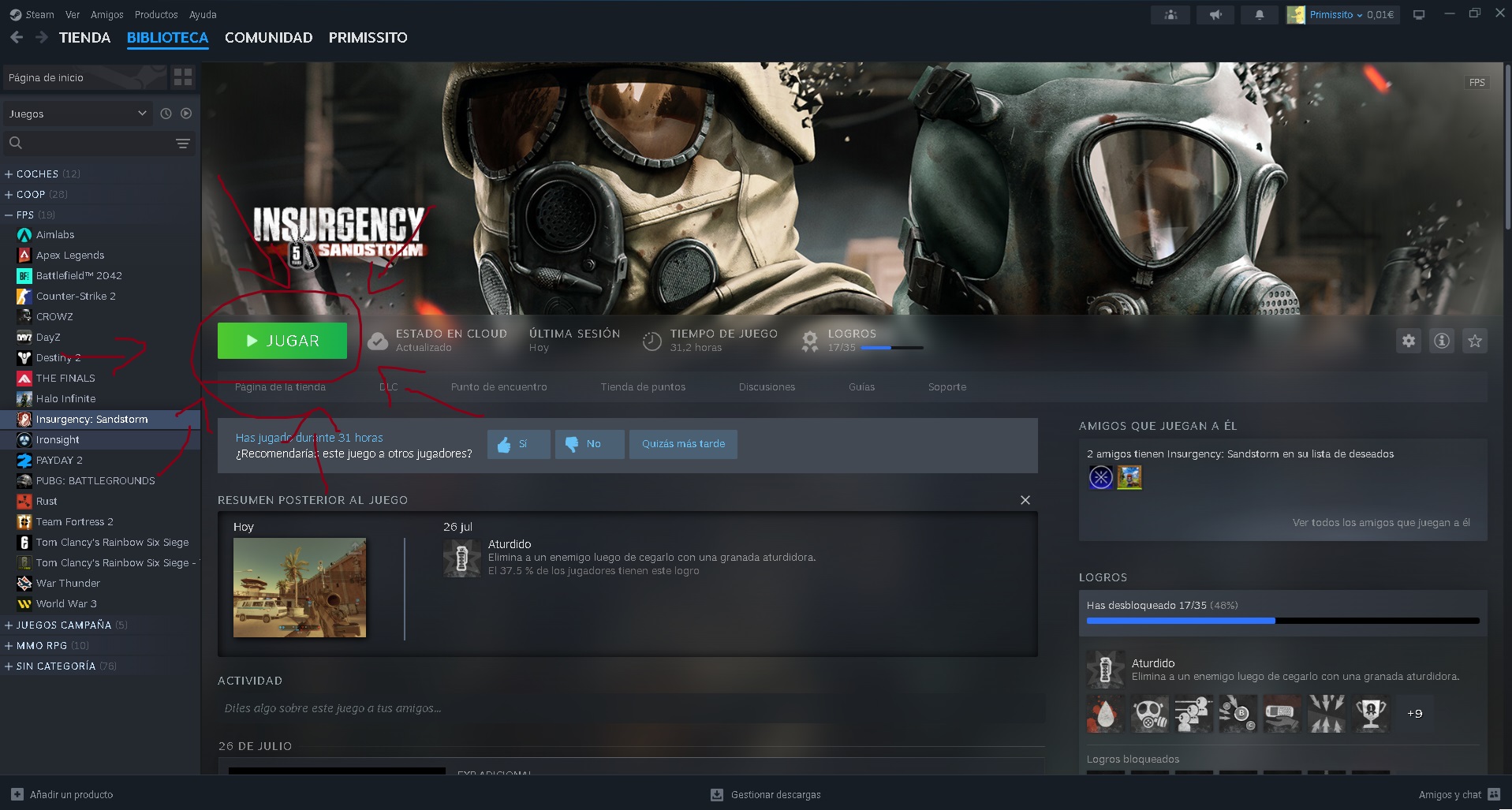Choose Quizás más tarde
The image size is (1512, 810).
coord(683,444)
